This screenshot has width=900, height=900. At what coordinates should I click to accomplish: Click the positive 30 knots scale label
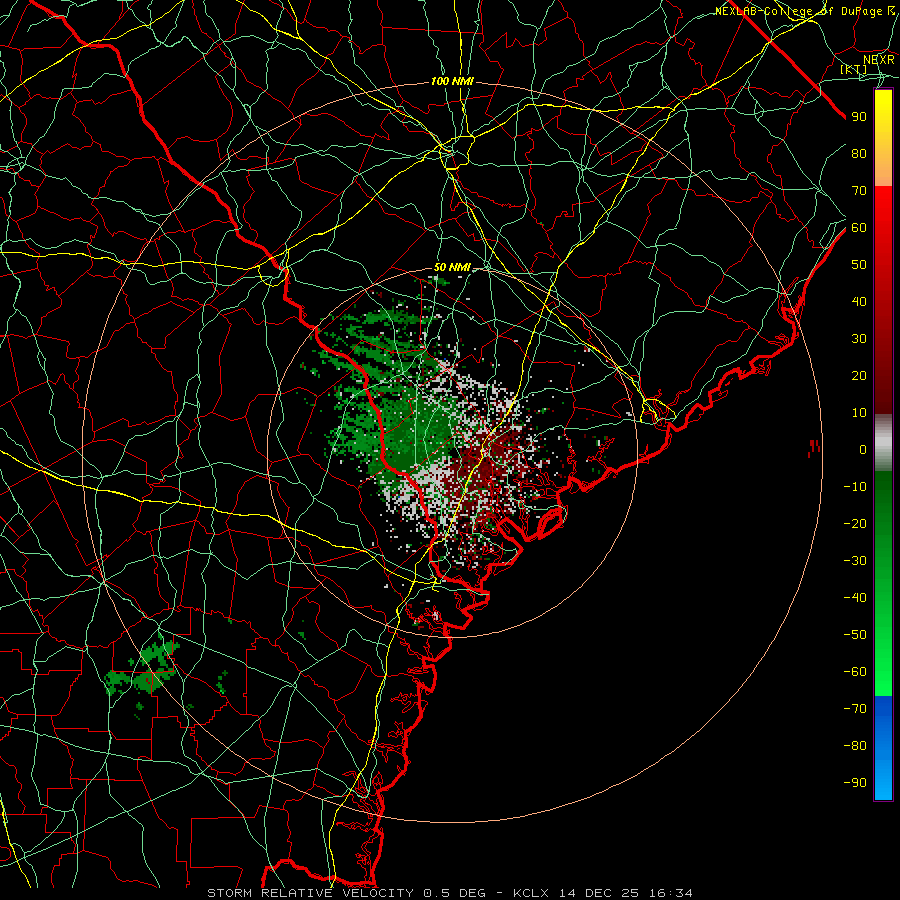[x=859, y=339]
